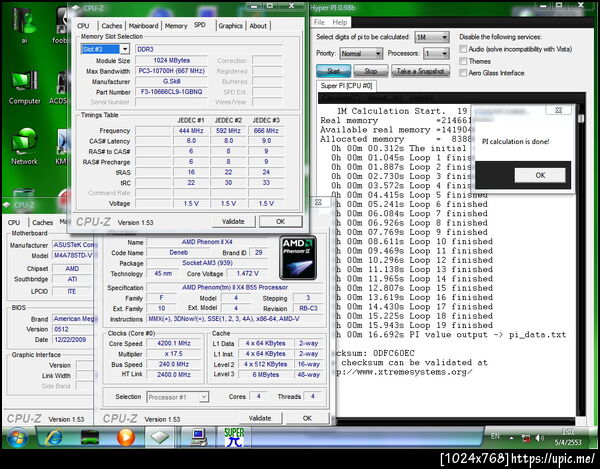Open the Processor #1 selection dropdown

tap(178, 397)
